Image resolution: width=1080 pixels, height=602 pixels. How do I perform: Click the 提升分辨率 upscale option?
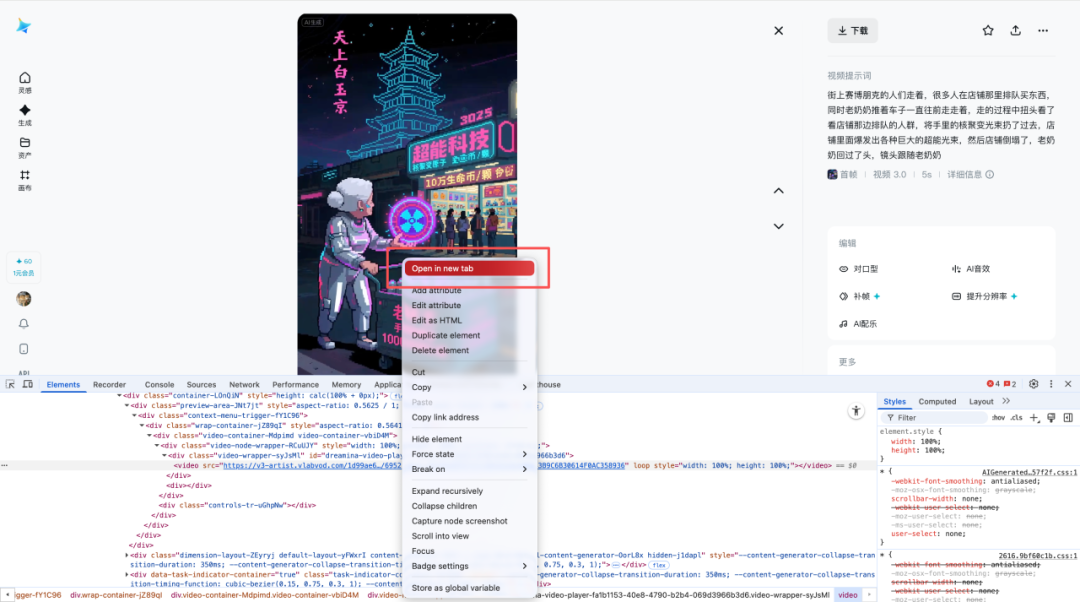(985, 296)
